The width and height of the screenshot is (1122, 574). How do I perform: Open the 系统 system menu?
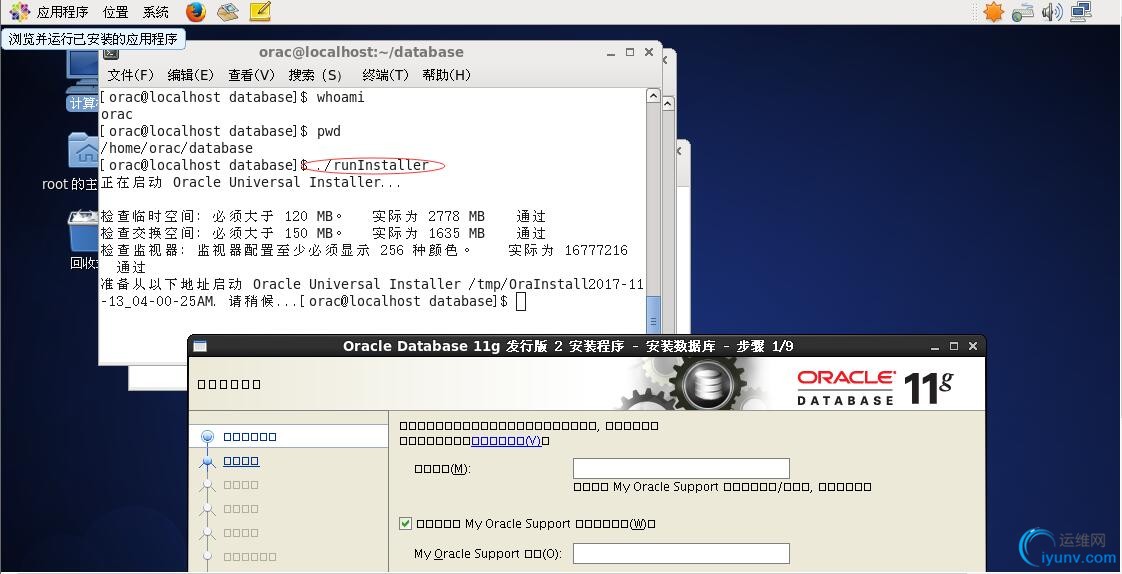coord(156,12)
